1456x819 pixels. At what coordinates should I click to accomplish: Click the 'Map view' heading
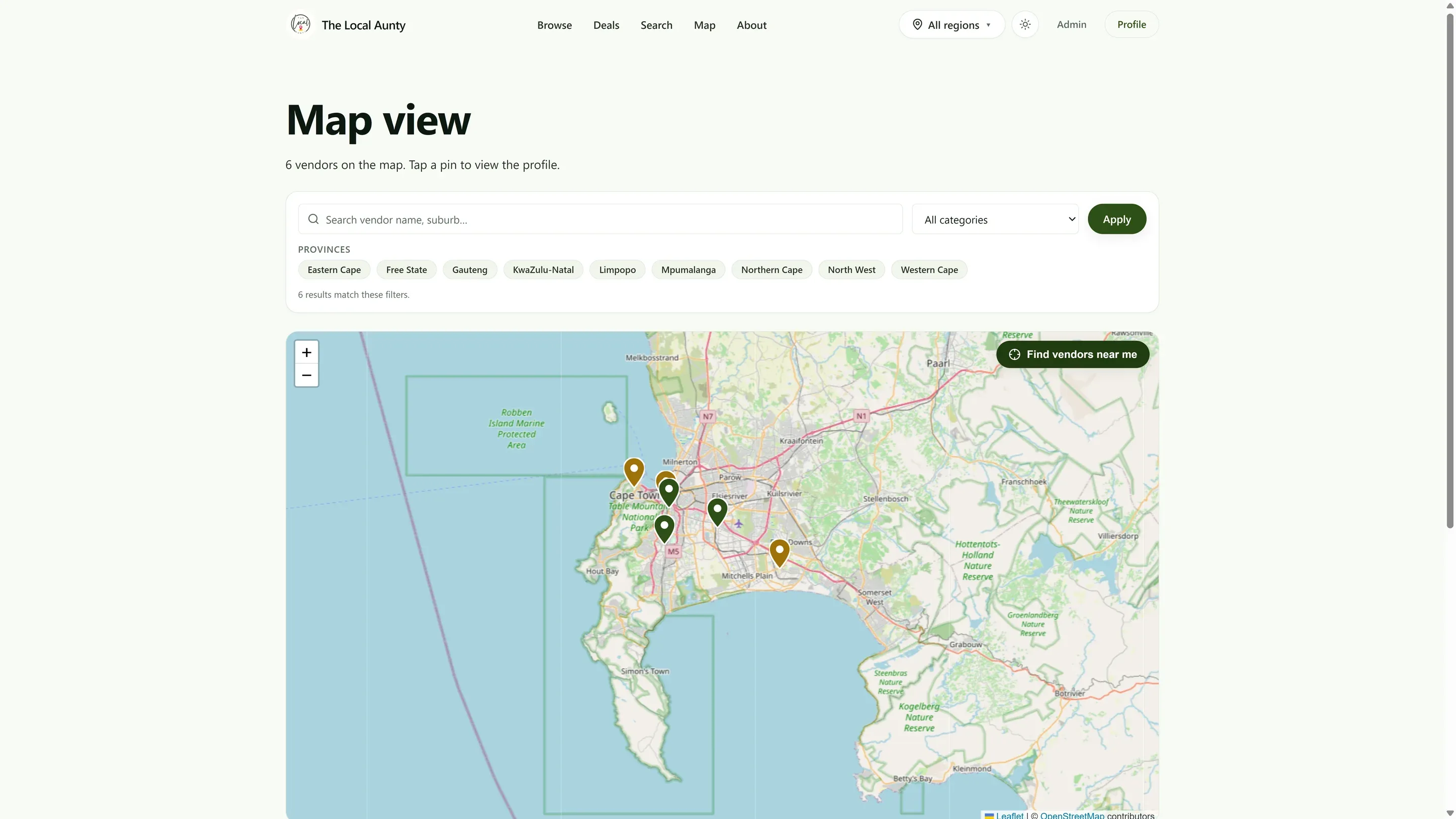[378, 120]
